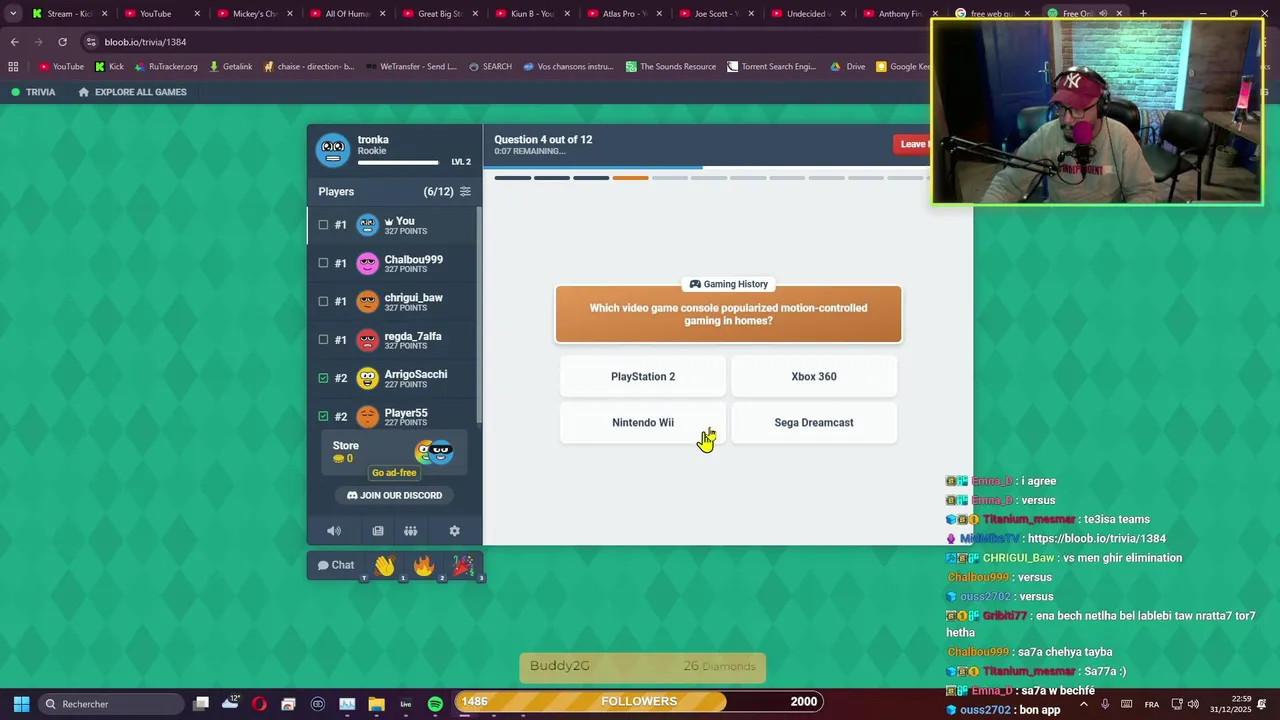Screen dimensions: 1280x720
Task: Choose answer Nintendo Wii
Action: point(643,423)
